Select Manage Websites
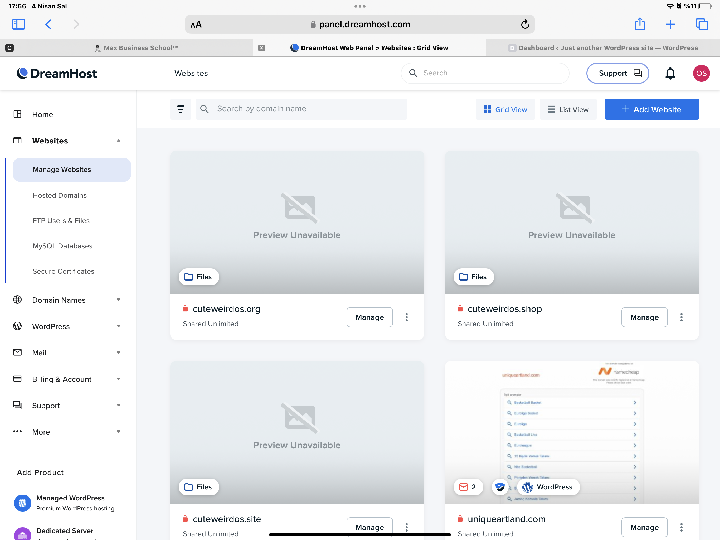The image size is (720, 540). (x=72, y=170)
